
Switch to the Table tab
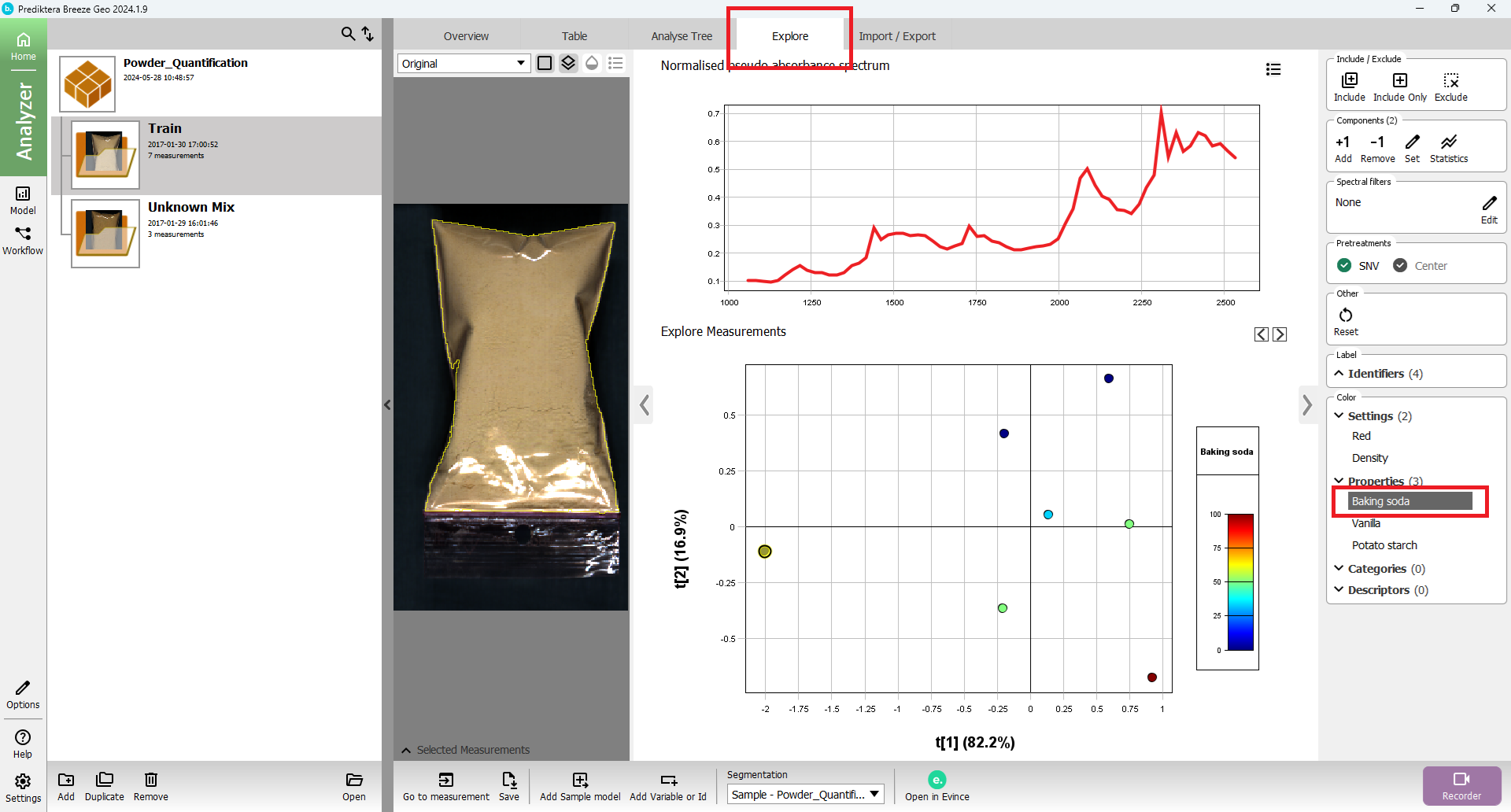tap(574, 36)
